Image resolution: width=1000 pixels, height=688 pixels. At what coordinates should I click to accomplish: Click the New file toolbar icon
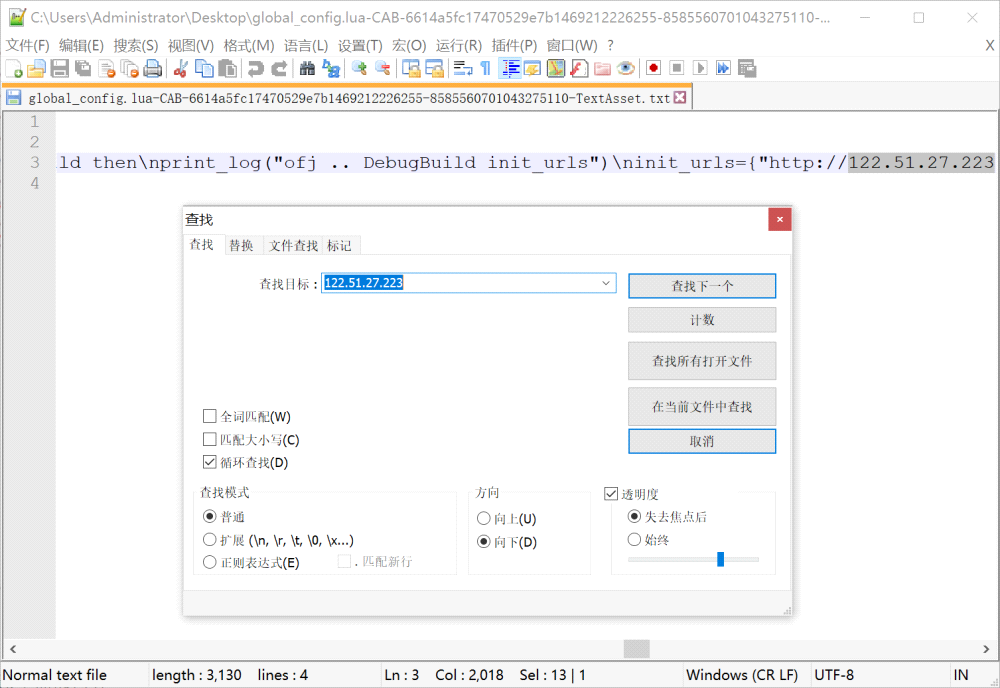click(14, 68)
